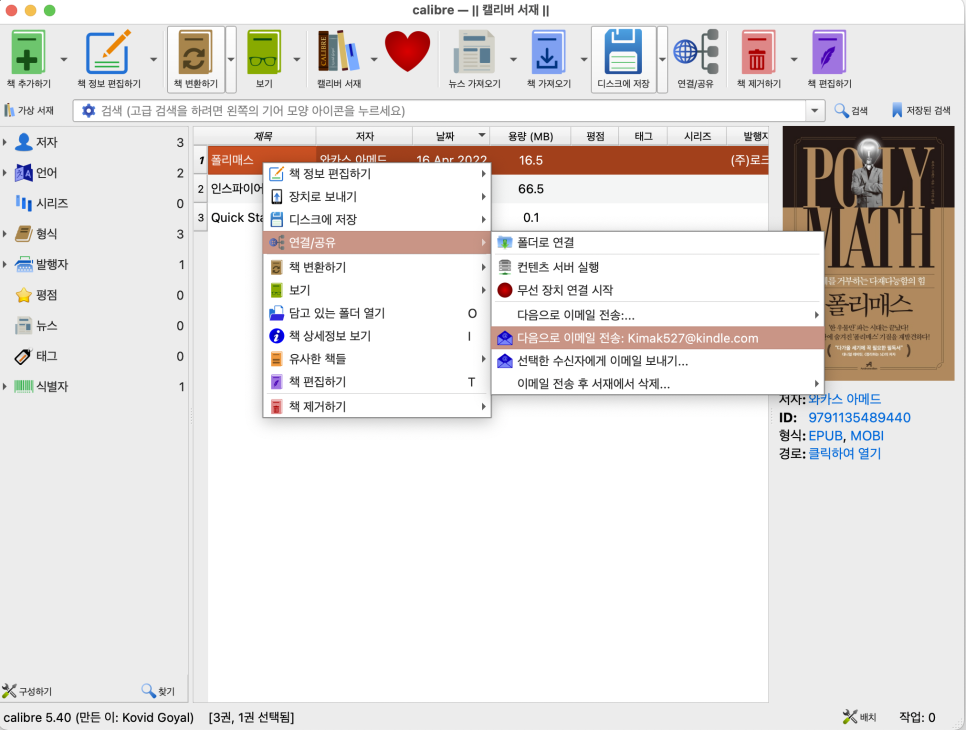Click the red heart donate icon
This screenshot has width=966, height=730.
407,52
